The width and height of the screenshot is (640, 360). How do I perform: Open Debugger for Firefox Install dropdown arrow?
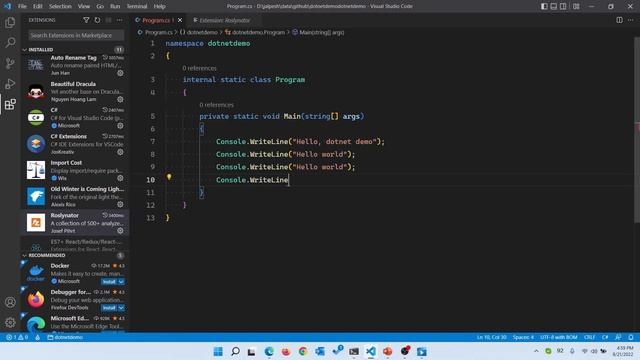pos(121,308)
